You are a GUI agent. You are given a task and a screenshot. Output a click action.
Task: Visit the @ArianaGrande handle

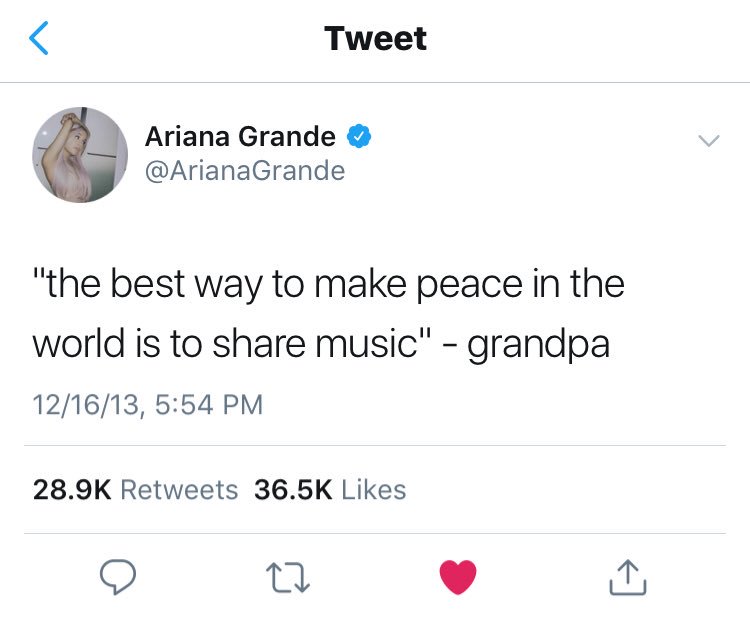point(245,171)
